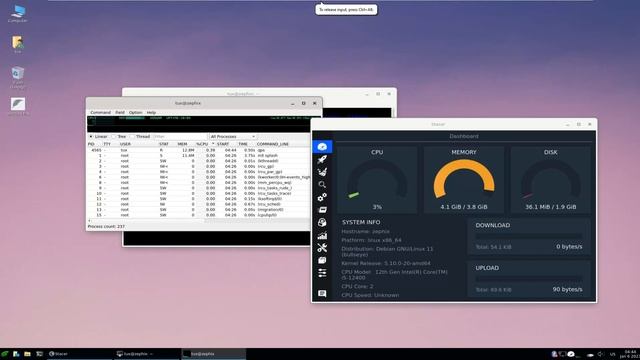Click the DISK gauge on dashboard
This screenshot has width=640, height=360.
550,180
